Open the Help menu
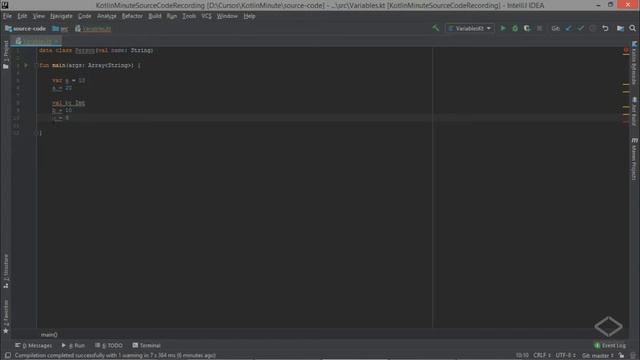Viewport: 640px width, 360px height. pyautogui.click(x=249, y=16)
